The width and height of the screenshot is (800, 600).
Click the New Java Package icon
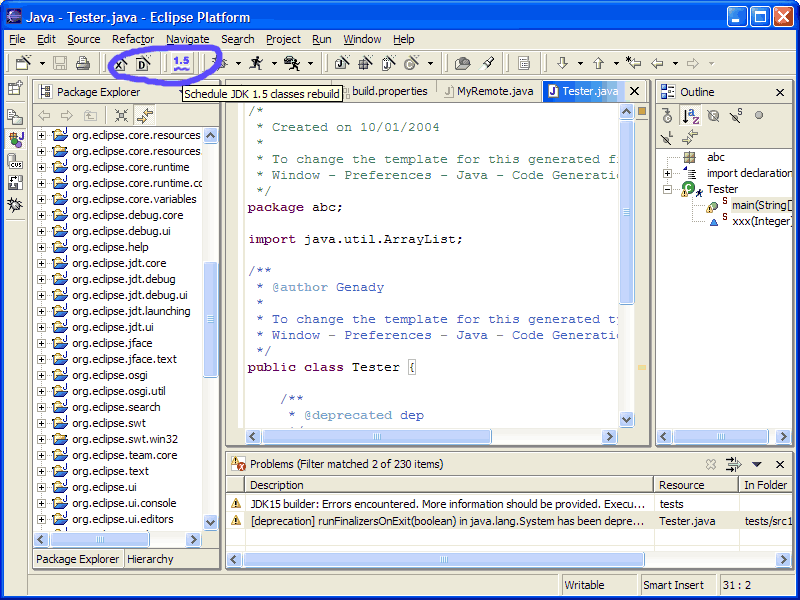[365, 63]
